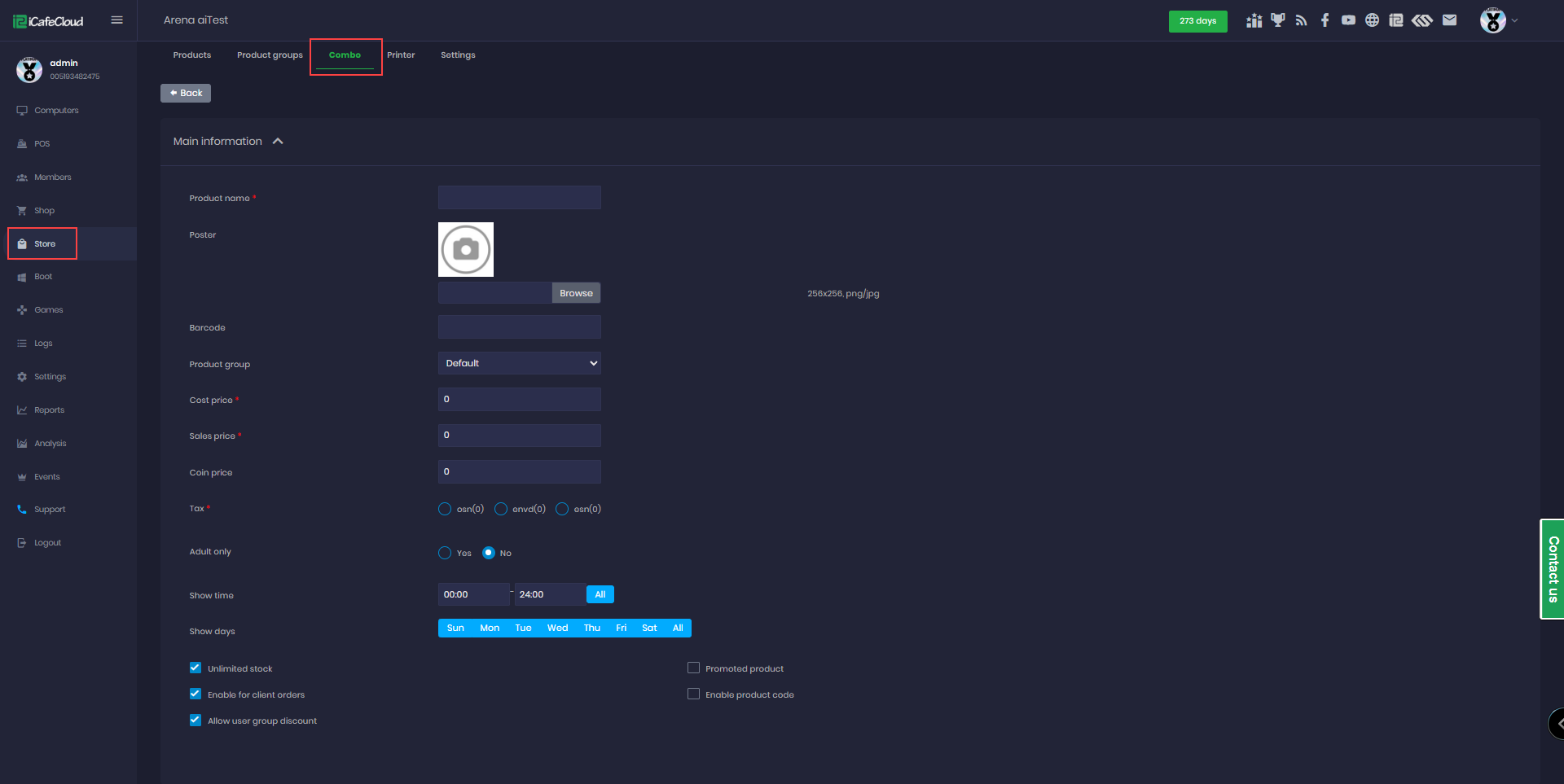Open the RSS feed icon
This screenshot has height=784, width=1564.
pyautogui.click(x=1301, y=20)
